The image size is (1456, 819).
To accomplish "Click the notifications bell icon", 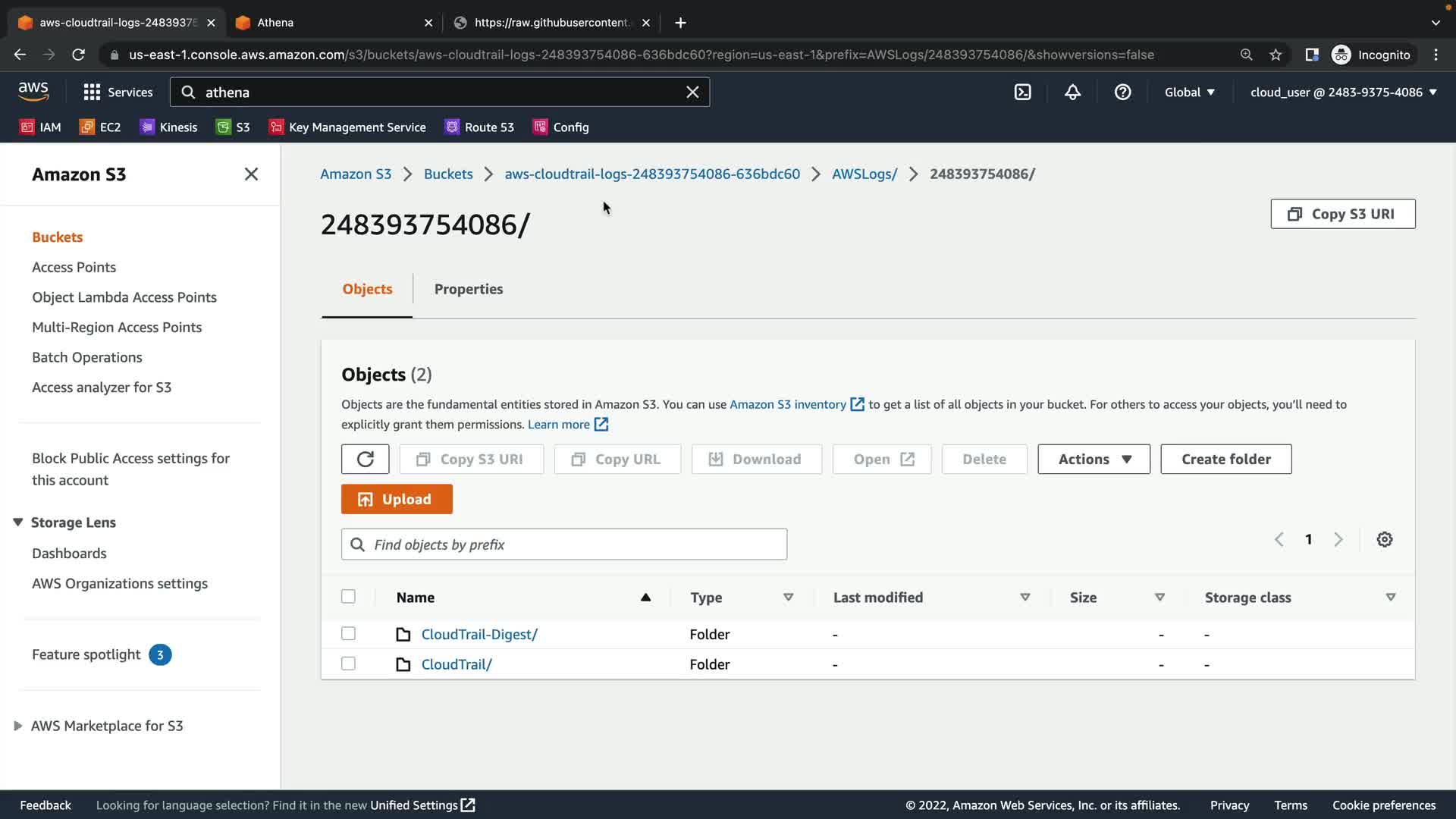I will (x=1072, y=92).
